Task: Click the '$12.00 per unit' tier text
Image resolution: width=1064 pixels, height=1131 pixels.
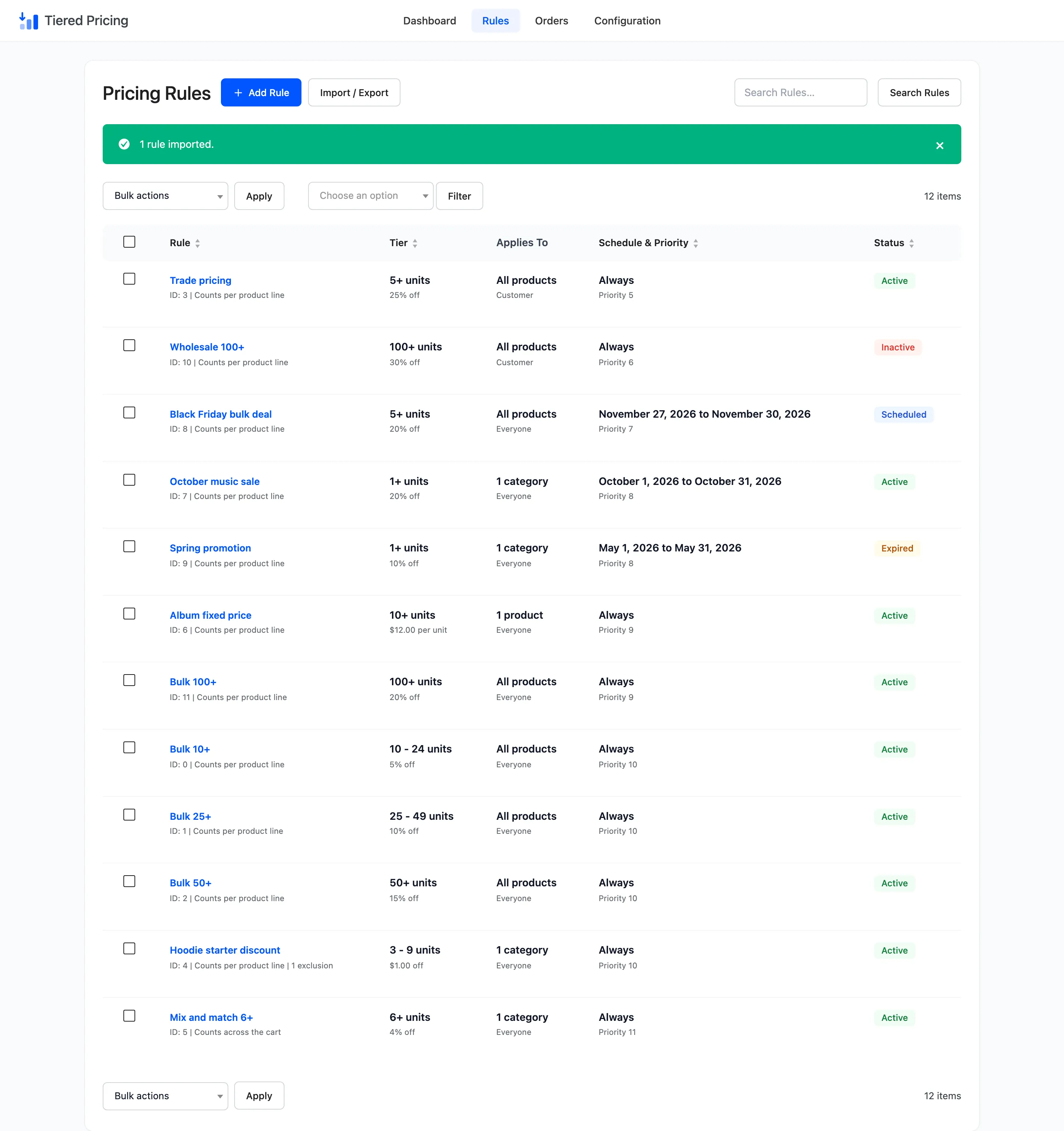Action: tap(418, 630)
